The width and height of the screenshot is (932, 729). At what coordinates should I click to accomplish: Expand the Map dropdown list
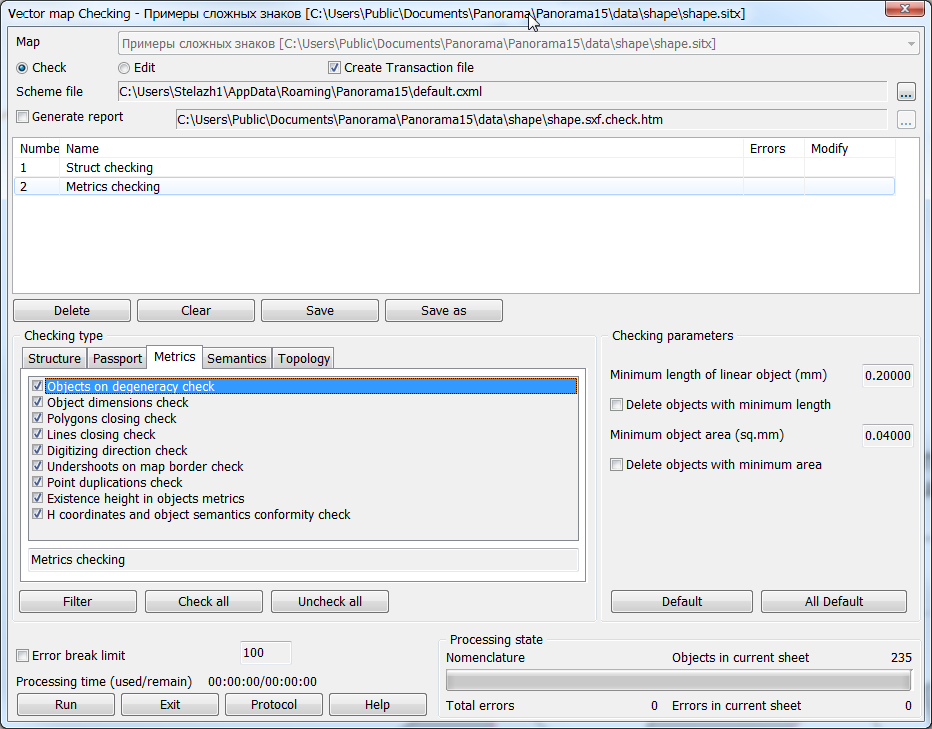[x=911, y=44]
